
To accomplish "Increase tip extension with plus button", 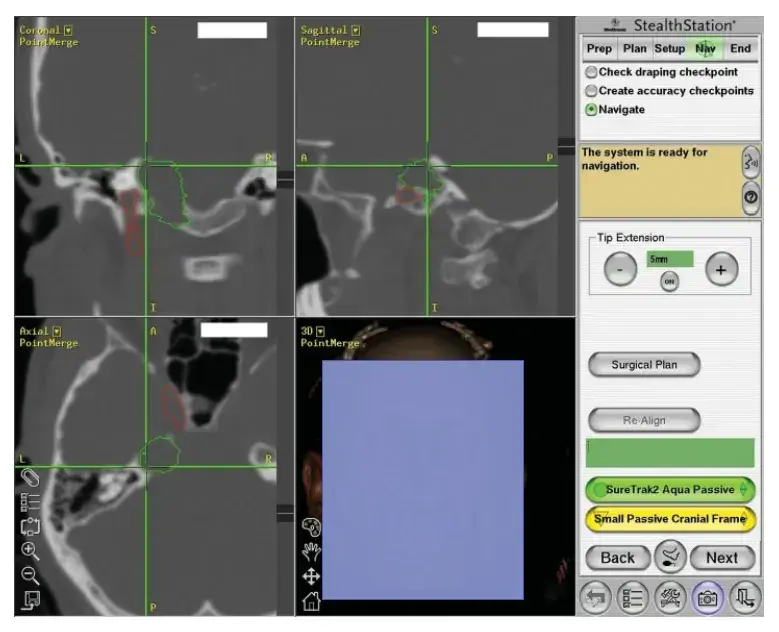I will pyautogui.click(x=721, y=270).
